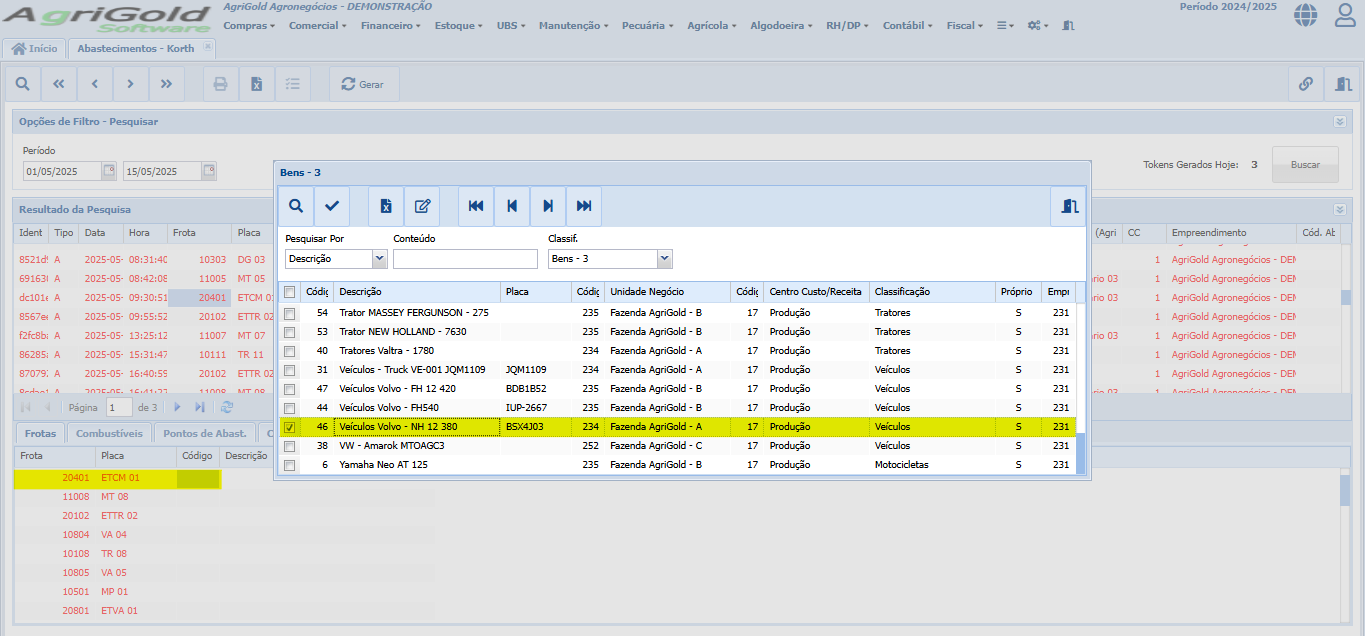Click main toolbar single-right arrow (next)
This screenshot has width=1365, height=636.
coord(131,84)
